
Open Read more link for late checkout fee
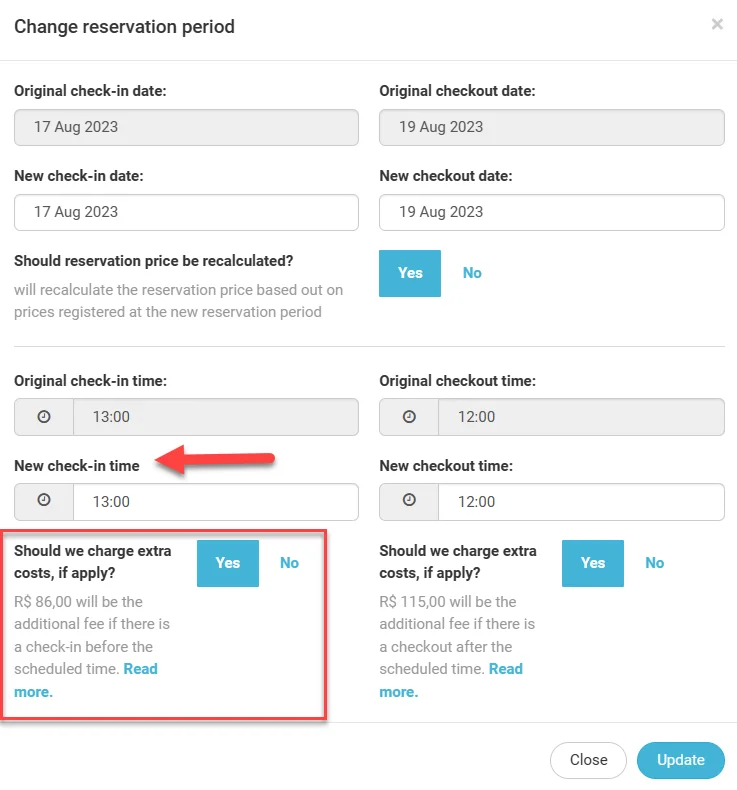tap(505, 669)
